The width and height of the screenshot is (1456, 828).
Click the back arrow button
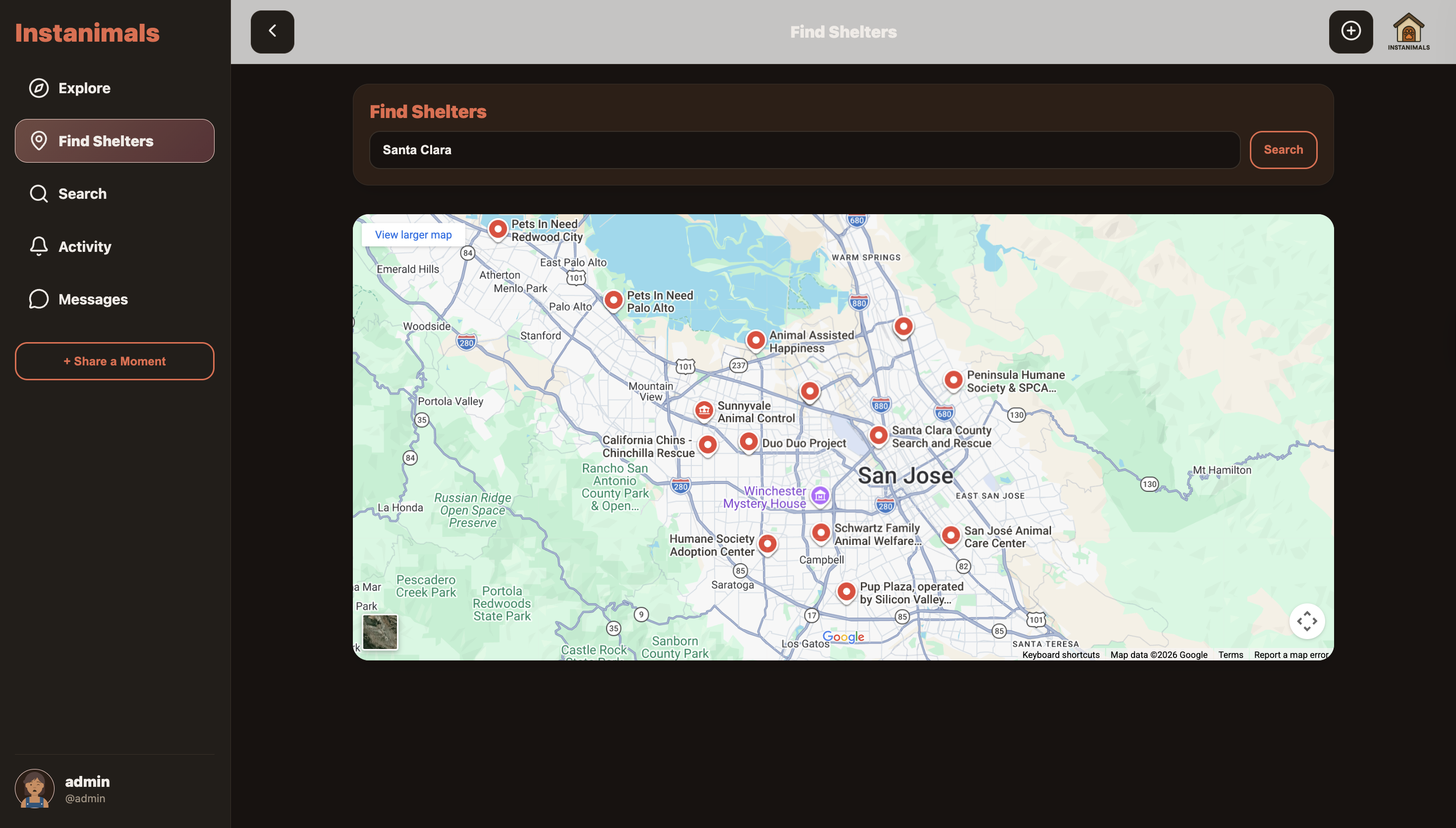click(272, 32)
